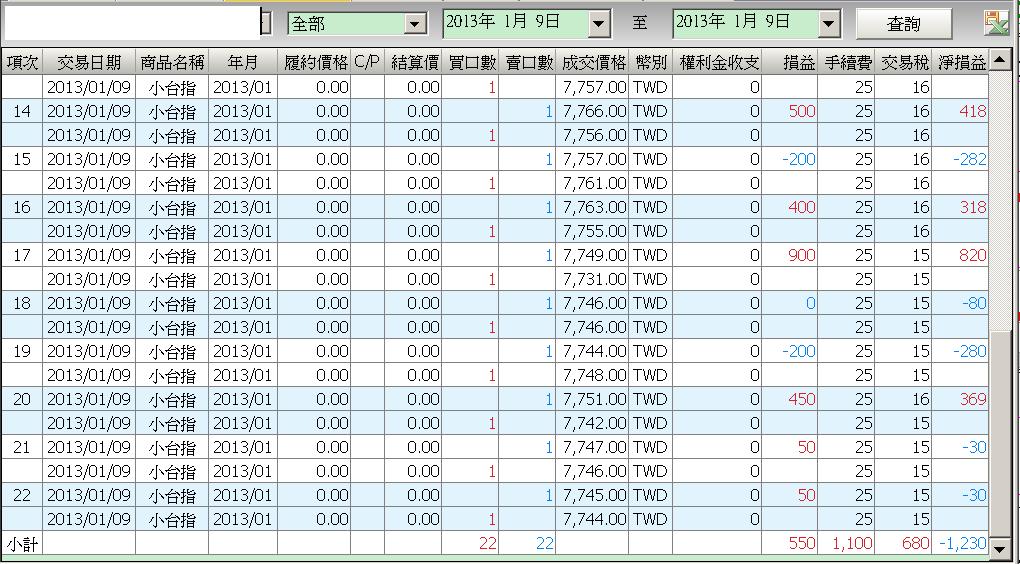Click the 損益 column header
The height and width of the screenshot is (564, 1020).
[790, 62]
